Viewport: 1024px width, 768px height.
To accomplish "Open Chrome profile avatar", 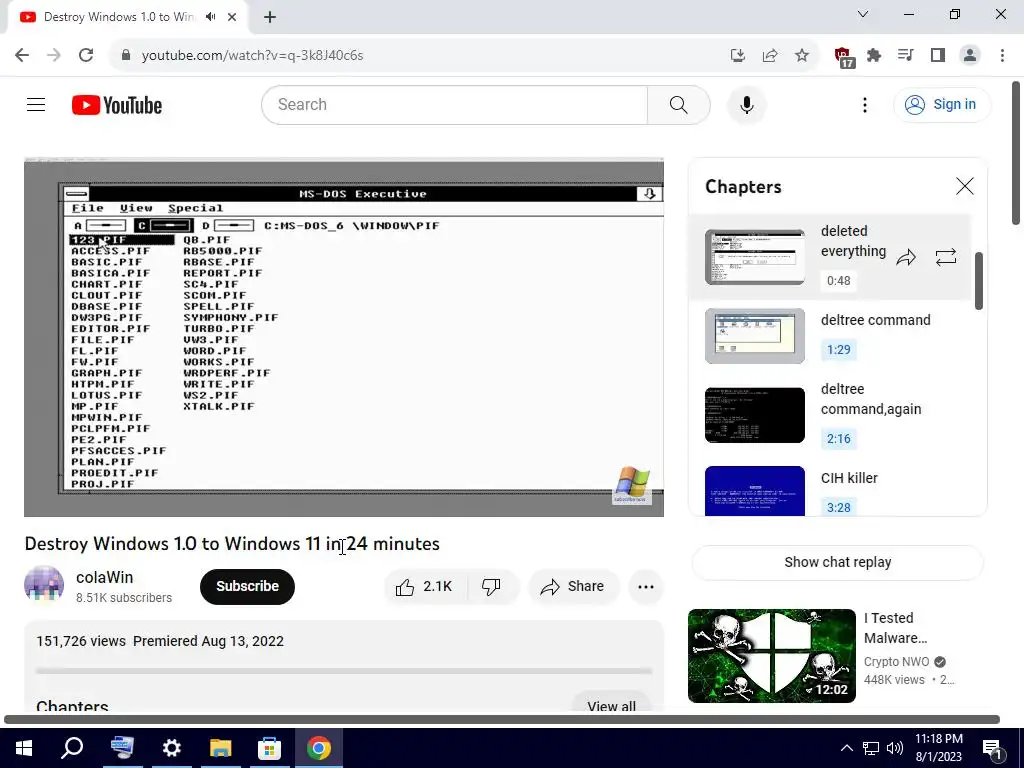I will pos(970,55).
